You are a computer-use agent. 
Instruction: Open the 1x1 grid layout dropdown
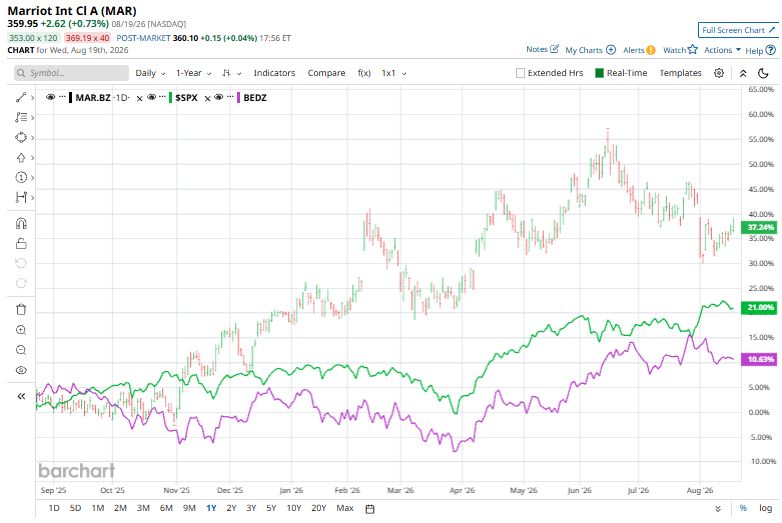[394, 73]
